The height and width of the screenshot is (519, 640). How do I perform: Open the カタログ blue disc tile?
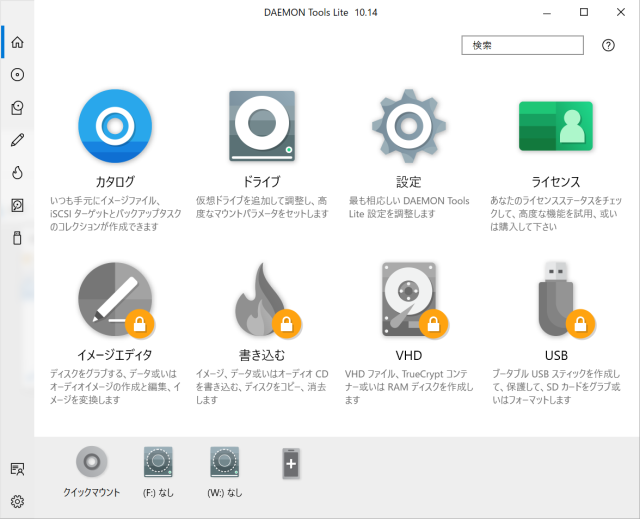point(115,126)
